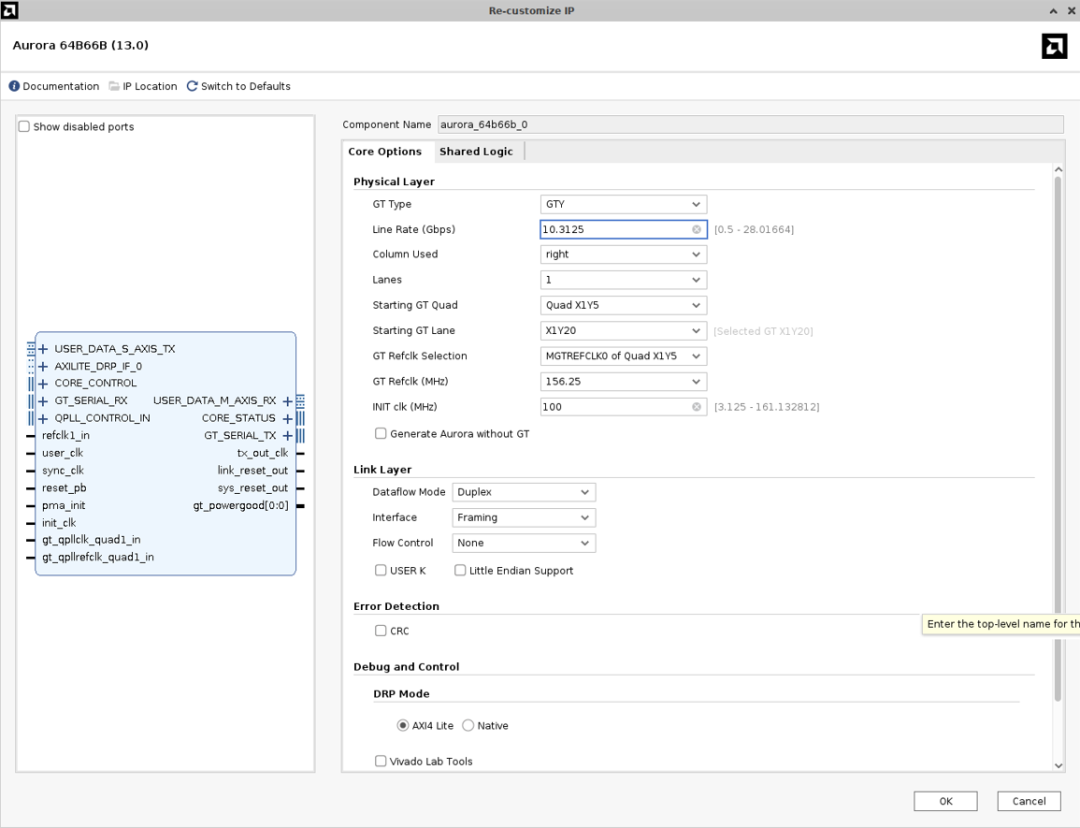Click the Switch to Defaults refresh icon
Image resolution: width=1080 pixels, height=828 pixels.
pyautogui.click(x=192, y=86)
